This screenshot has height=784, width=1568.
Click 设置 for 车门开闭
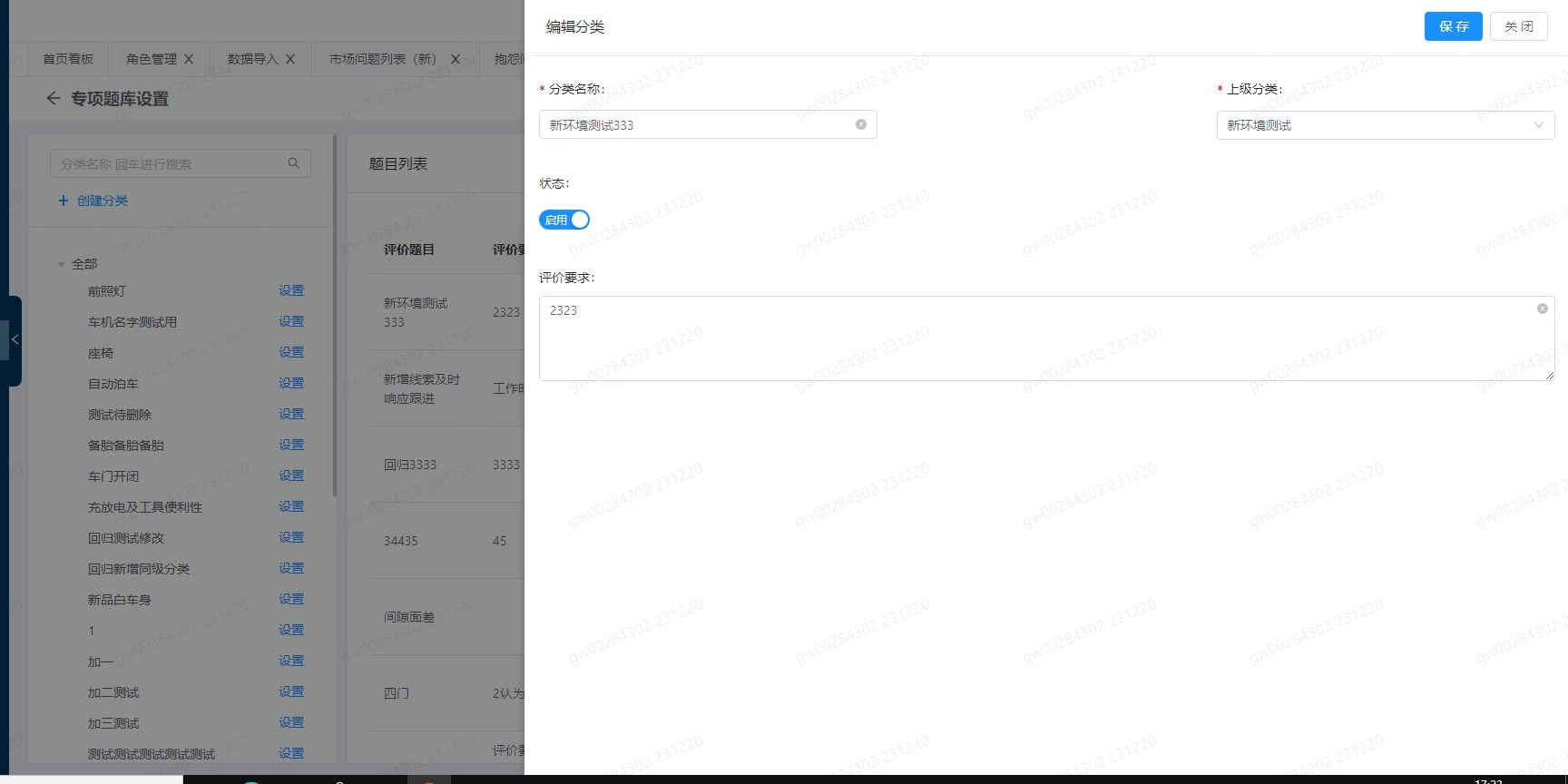(x=291, y=475)
